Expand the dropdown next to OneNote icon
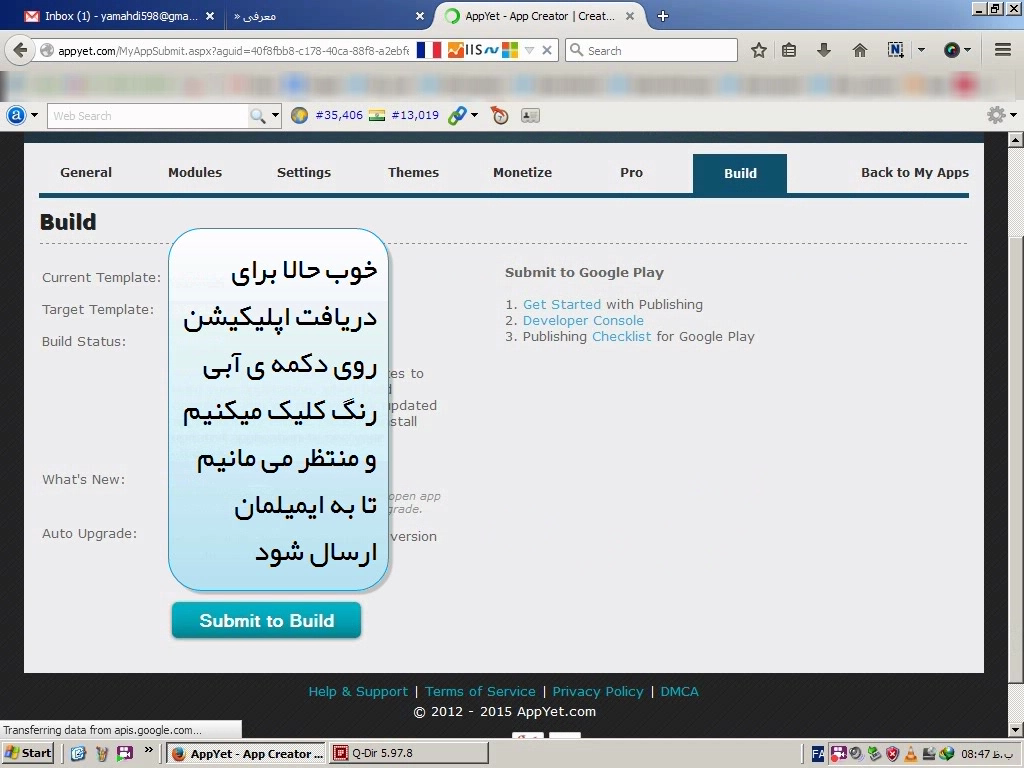 921,50
